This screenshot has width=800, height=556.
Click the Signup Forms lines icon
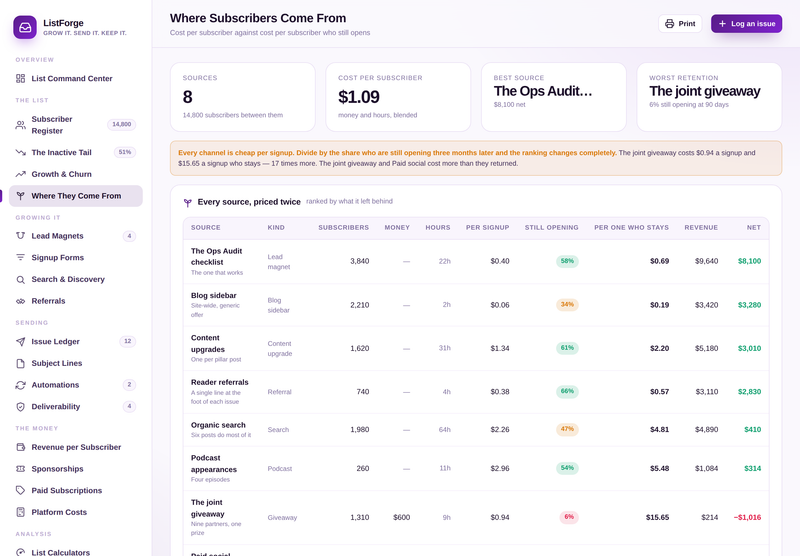point(20,258)
